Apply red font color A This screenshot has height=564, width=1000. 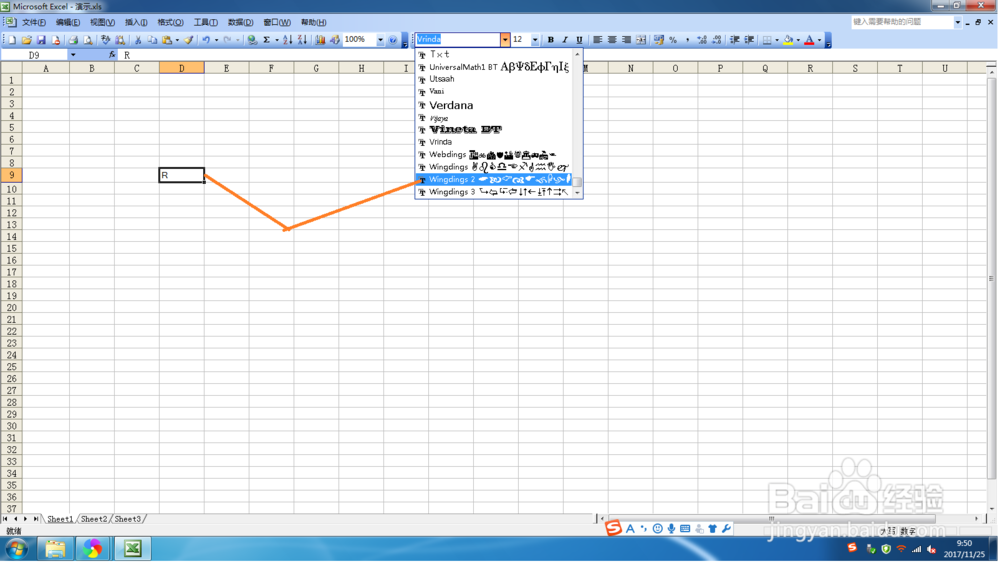coord(810,40)
